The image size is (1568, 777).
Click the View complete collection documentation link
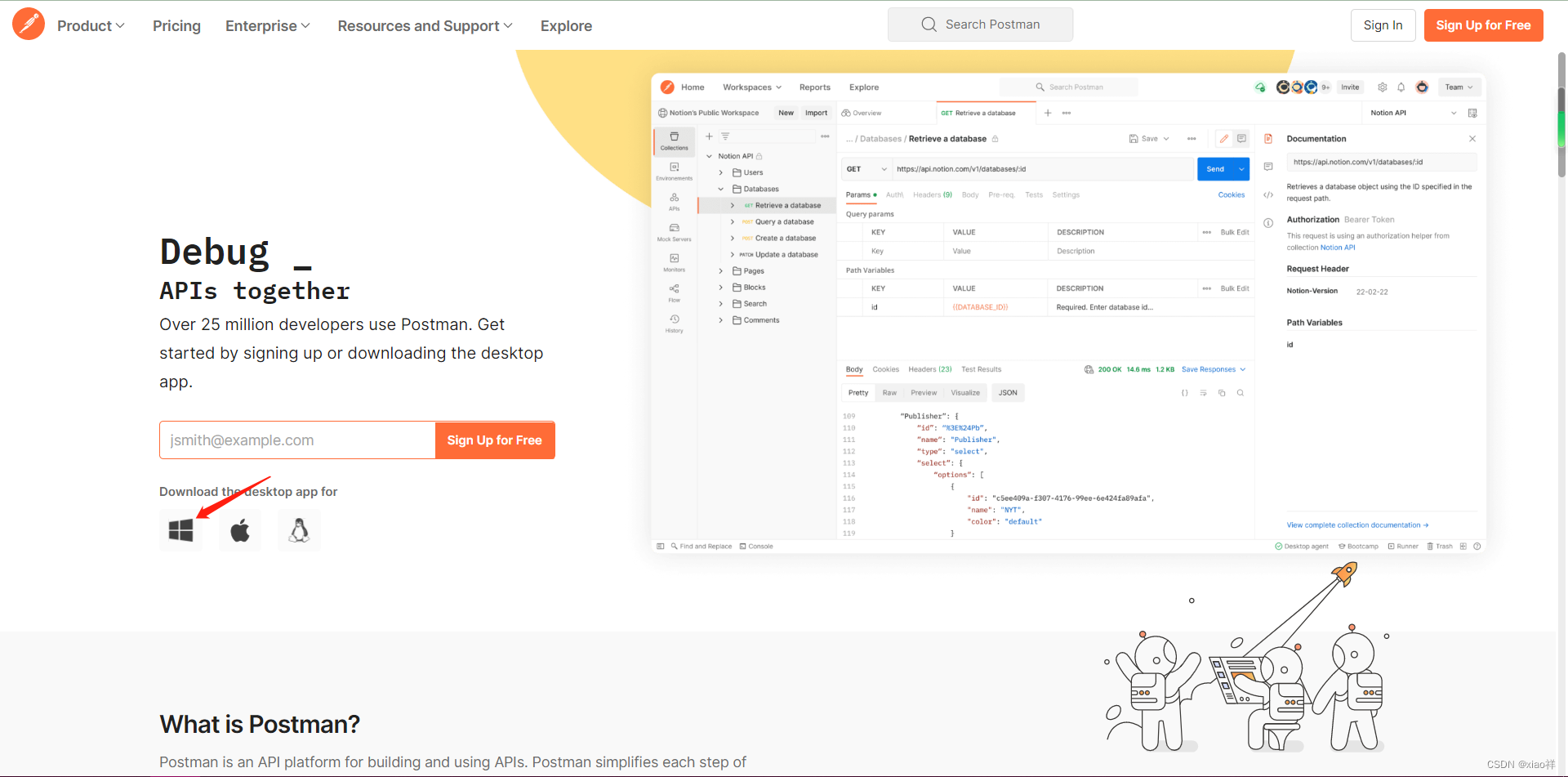click(x=1357, y=525)
